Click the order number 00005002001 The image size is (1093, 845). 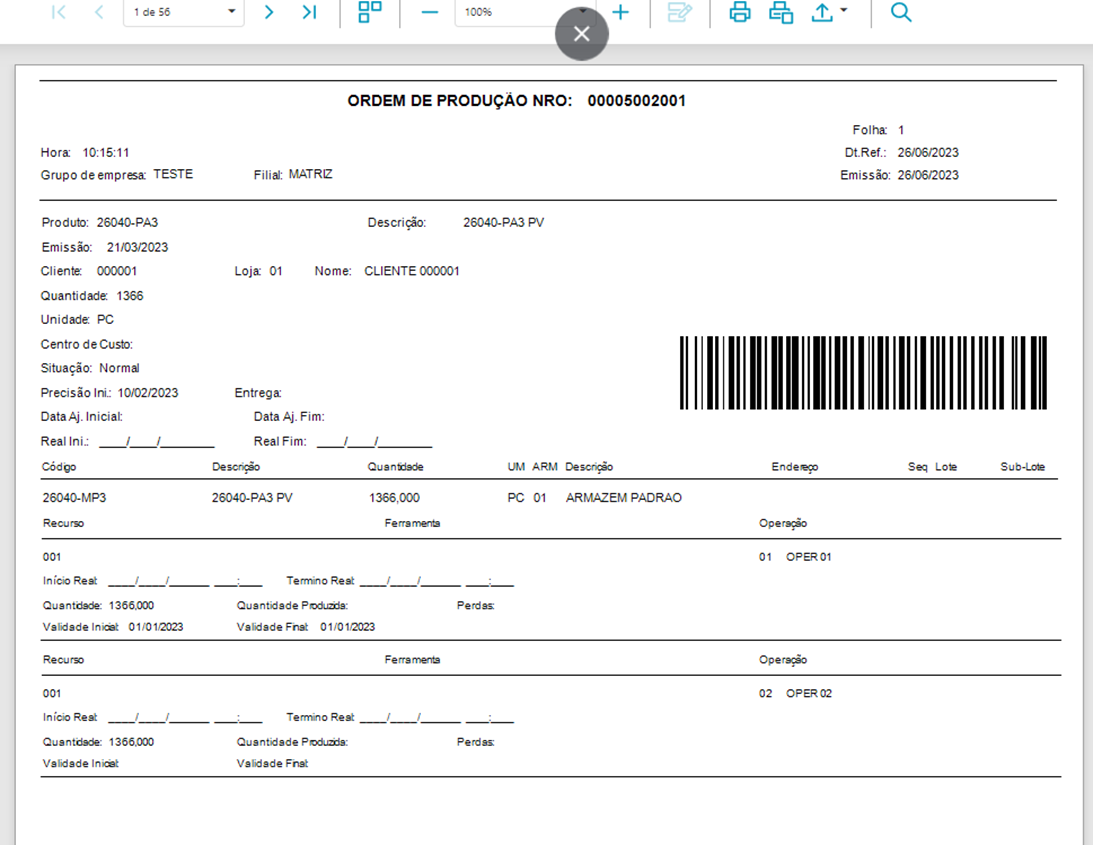636,101
